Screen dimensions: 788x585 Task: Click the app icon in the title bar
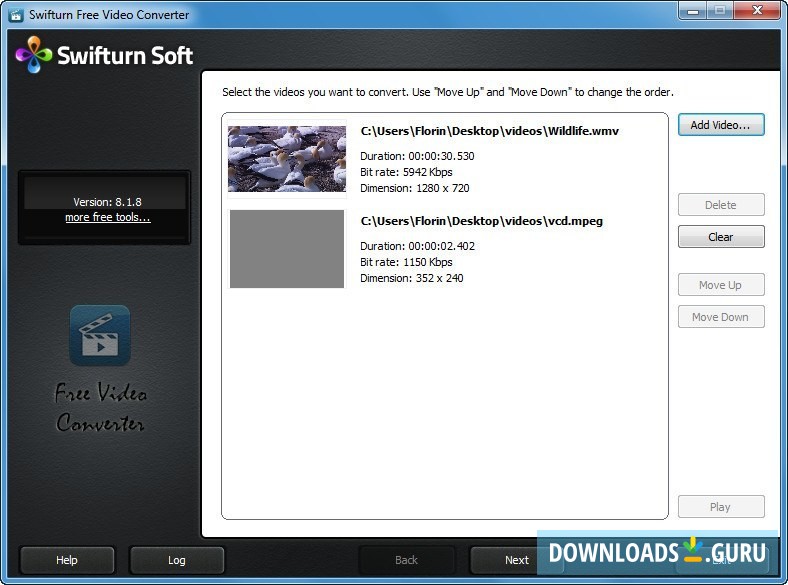click(x=16, y=15)
